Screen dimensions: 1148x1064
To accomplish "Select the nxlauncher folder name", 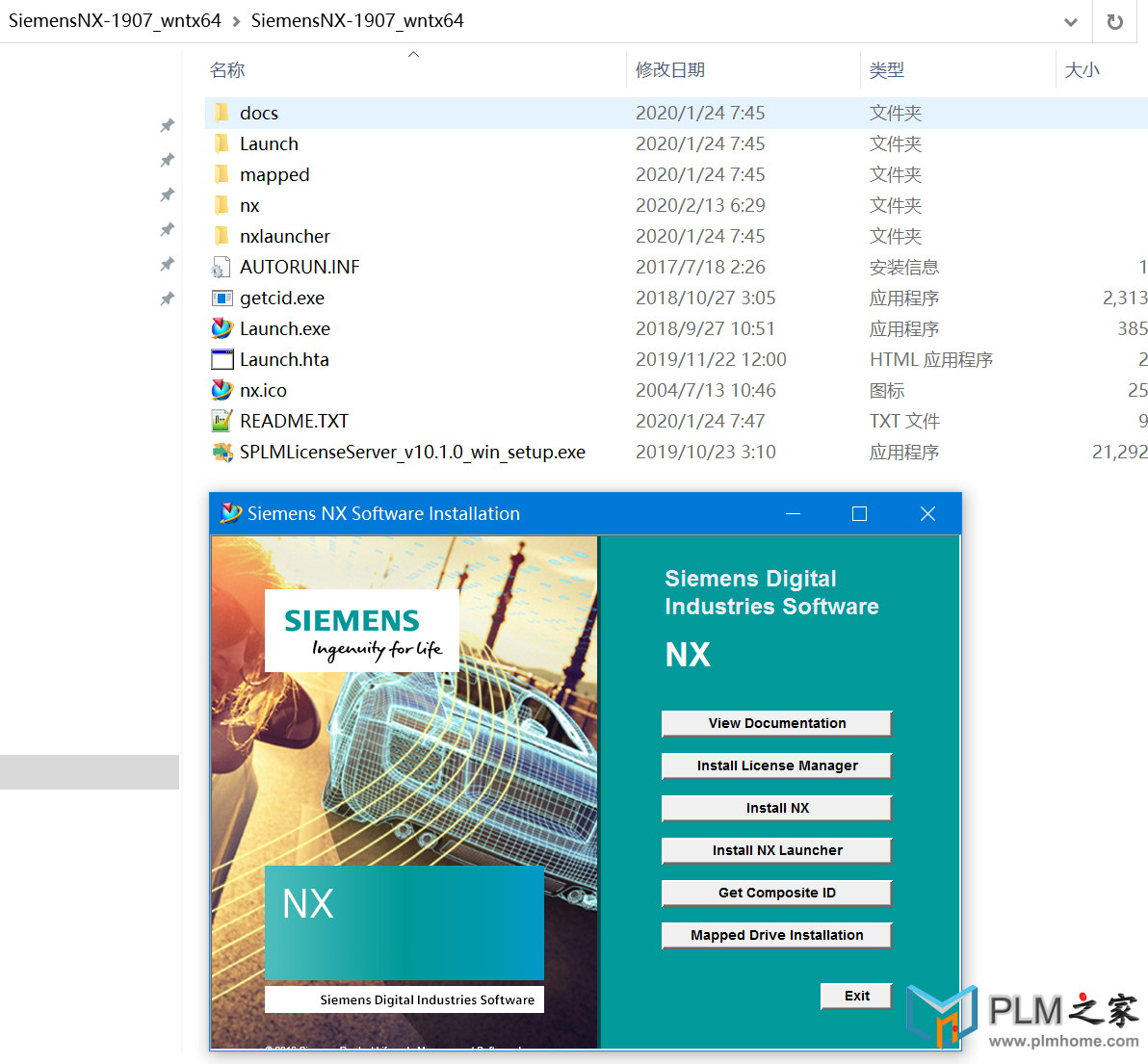I will click(285, 236).
